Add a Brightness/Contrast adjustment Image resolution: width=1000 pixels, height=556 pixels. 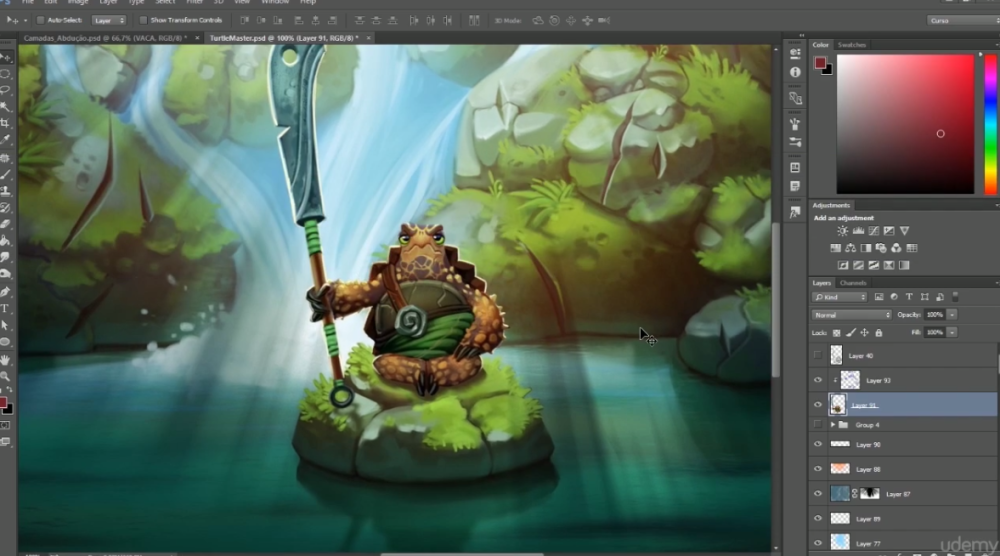coord(842,231)
